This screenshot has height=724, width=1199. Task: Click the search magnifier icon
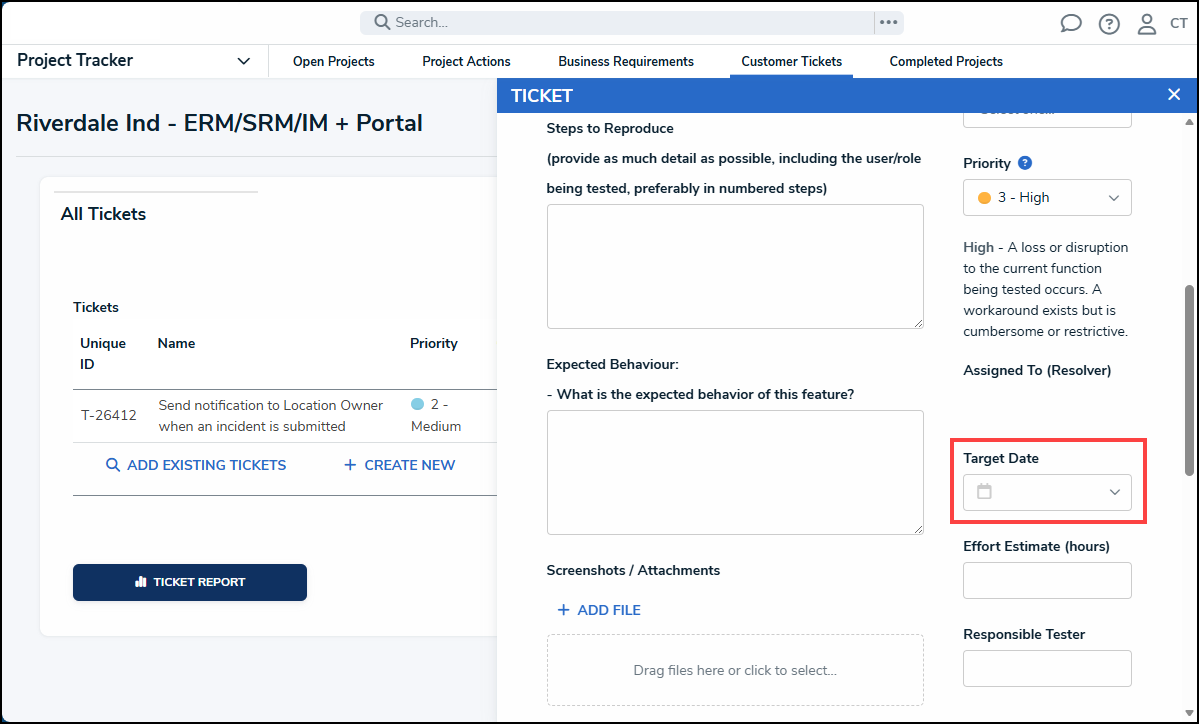(x=381, y=22)
